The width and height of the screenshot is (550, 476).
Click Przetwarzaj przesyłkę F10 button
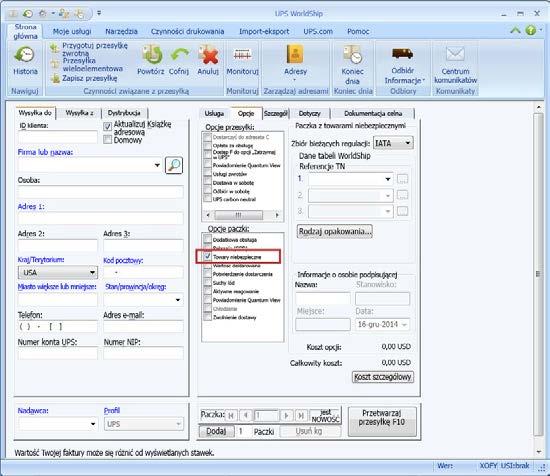tap(382, 421)
